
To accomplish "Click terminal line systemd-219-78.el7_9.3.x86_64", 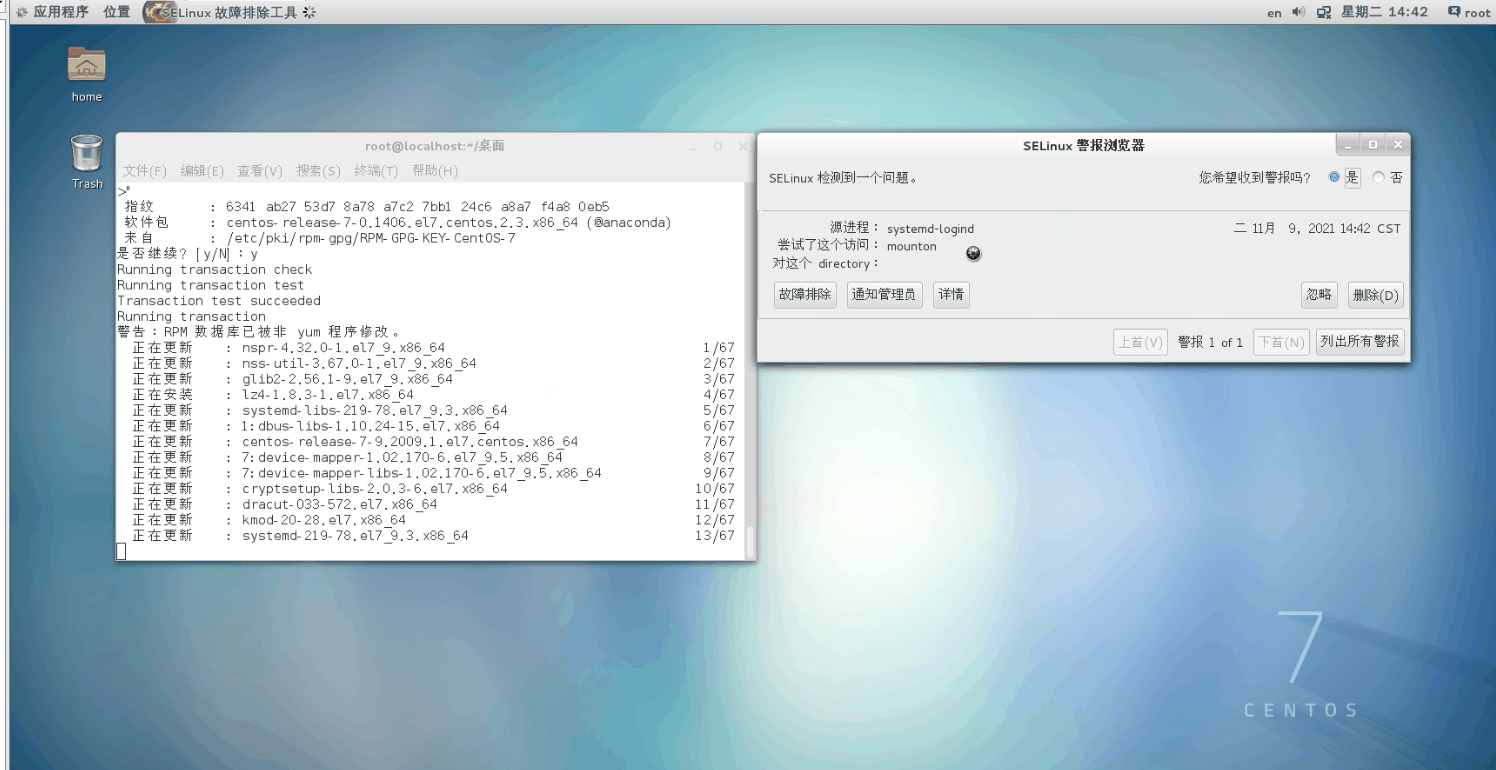I will pos(355,536).
